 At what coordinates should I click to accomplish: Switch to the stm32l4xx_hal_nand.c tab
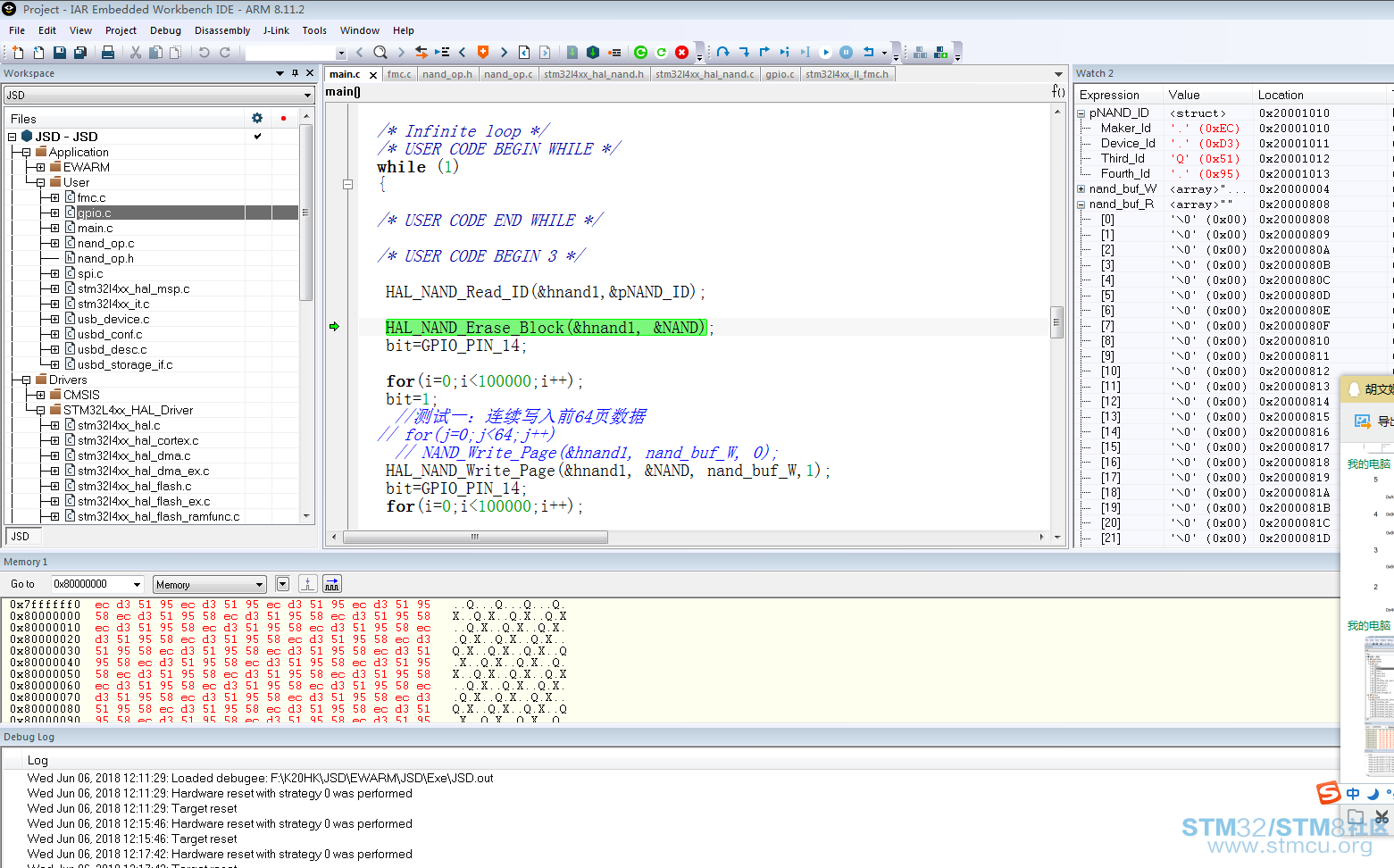pos(705,74)
